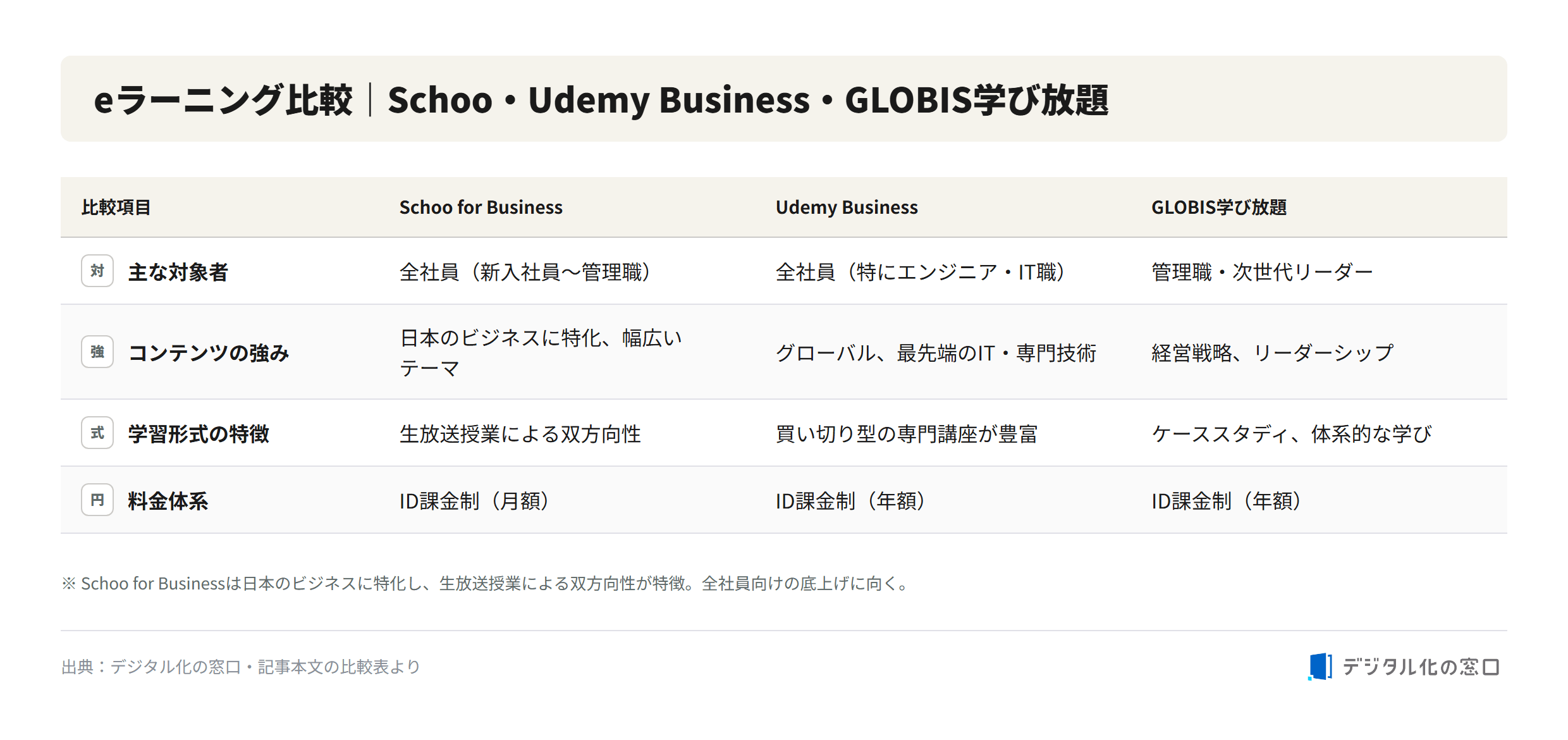Click the 式 icon beside 学習形式の特徴

(x=97, y=433)
